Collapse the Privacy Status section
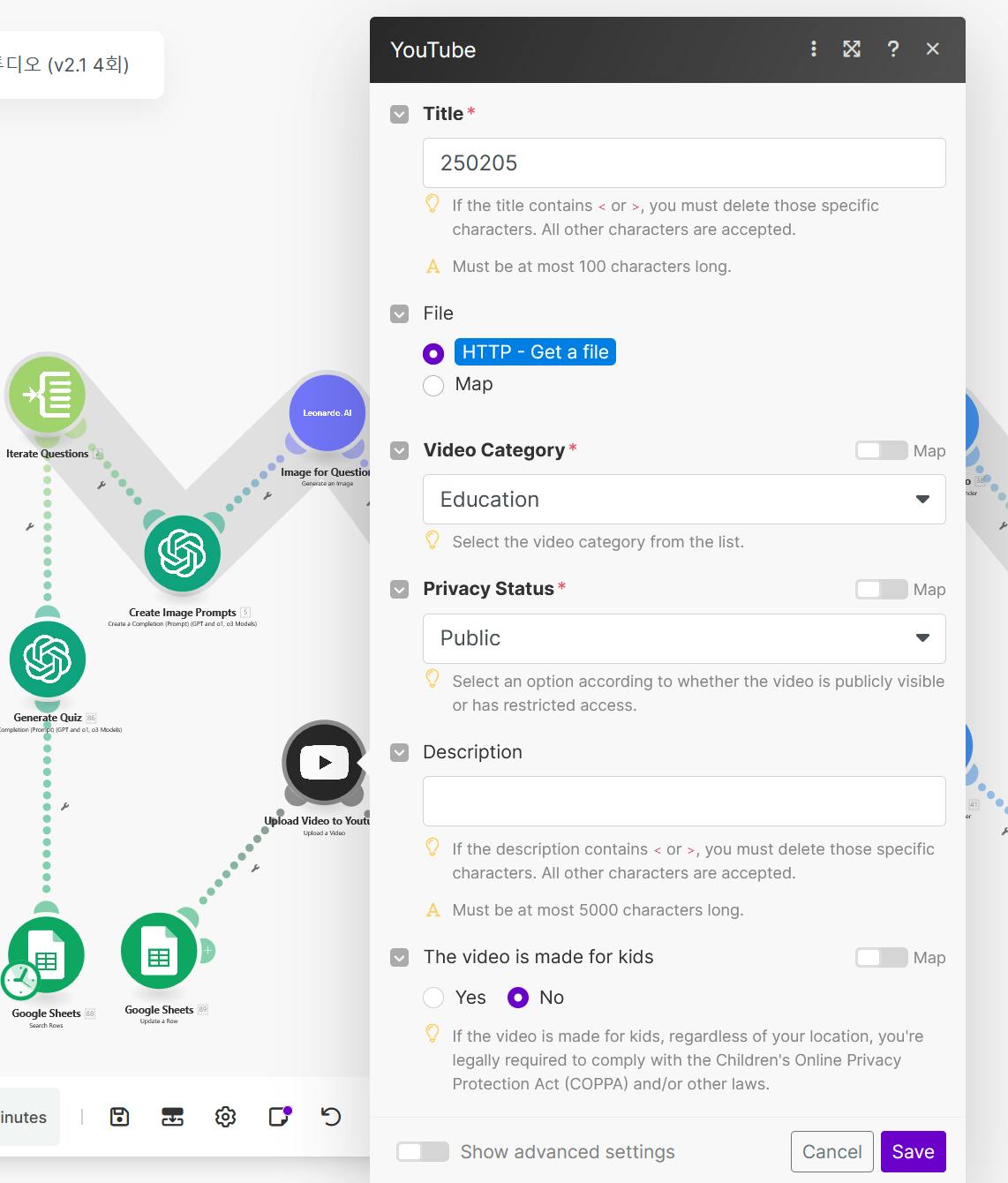 coord(400,589)
